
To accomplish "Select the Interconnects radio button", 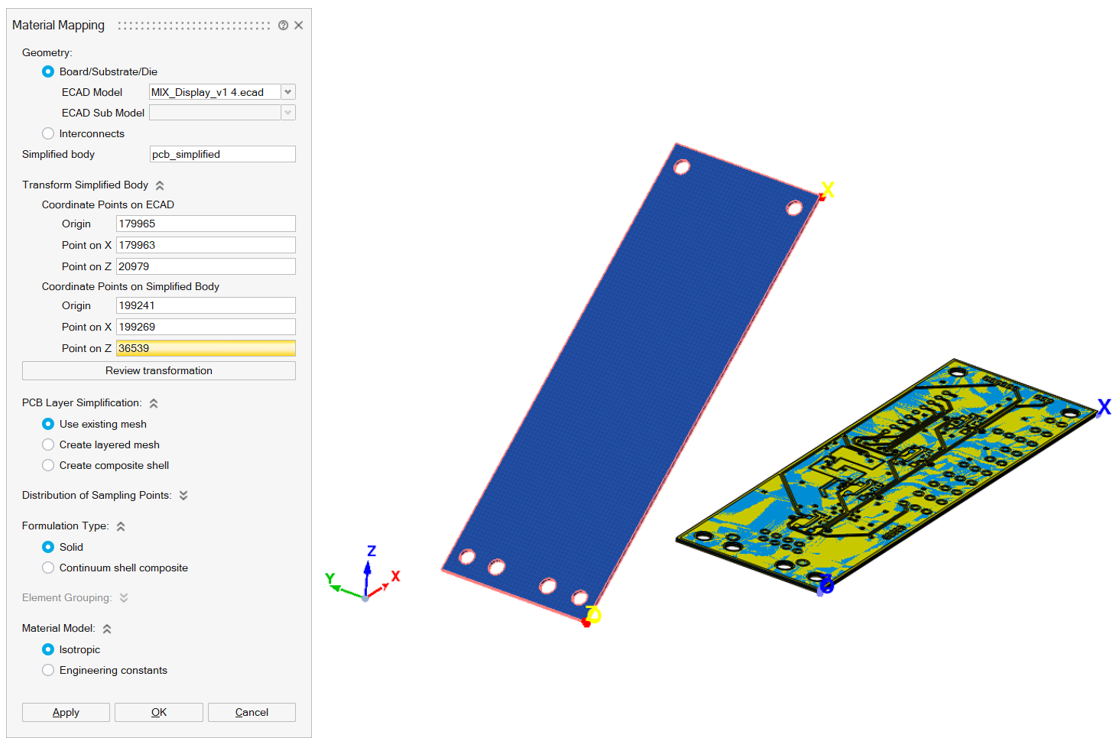I will [48, 133].
